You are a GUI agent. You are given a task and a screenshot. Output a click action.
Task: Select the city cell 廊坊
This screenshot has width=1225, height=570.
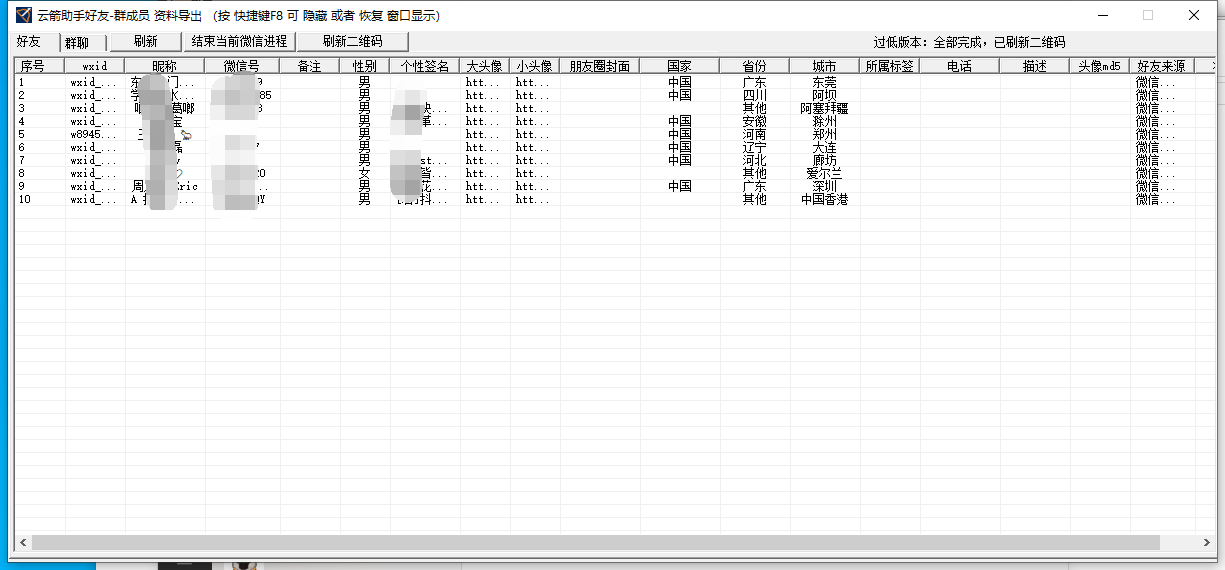825,160
